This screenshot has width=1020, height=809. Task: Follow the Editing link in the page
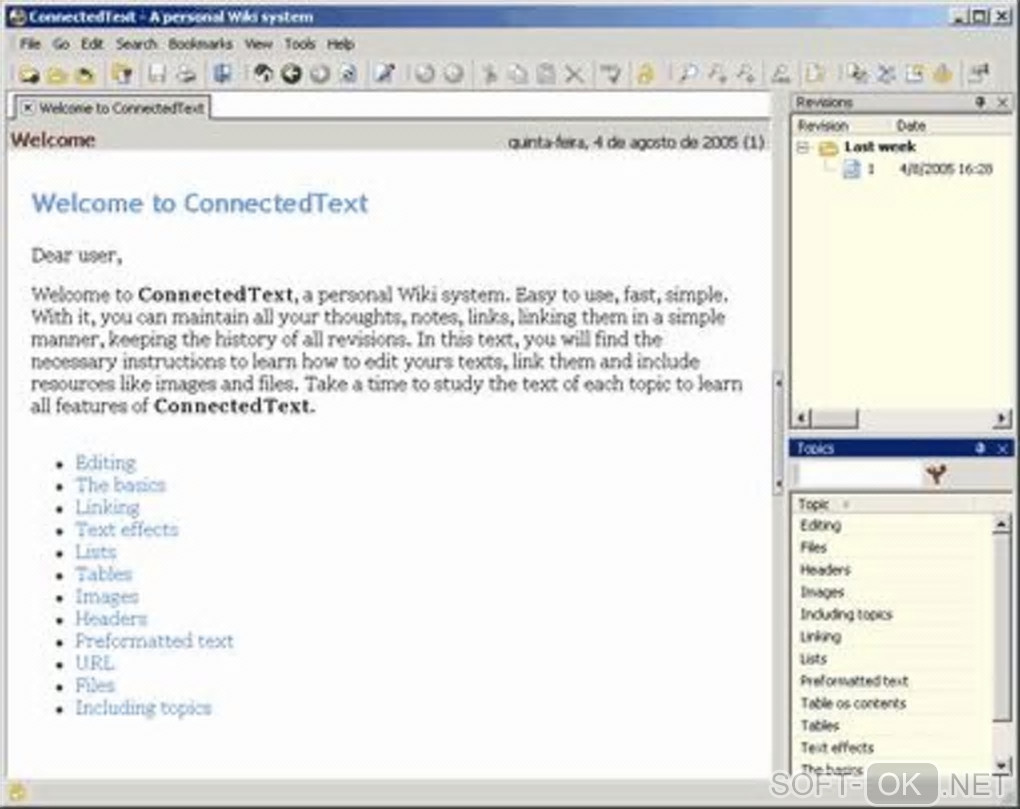coord(105,462)
